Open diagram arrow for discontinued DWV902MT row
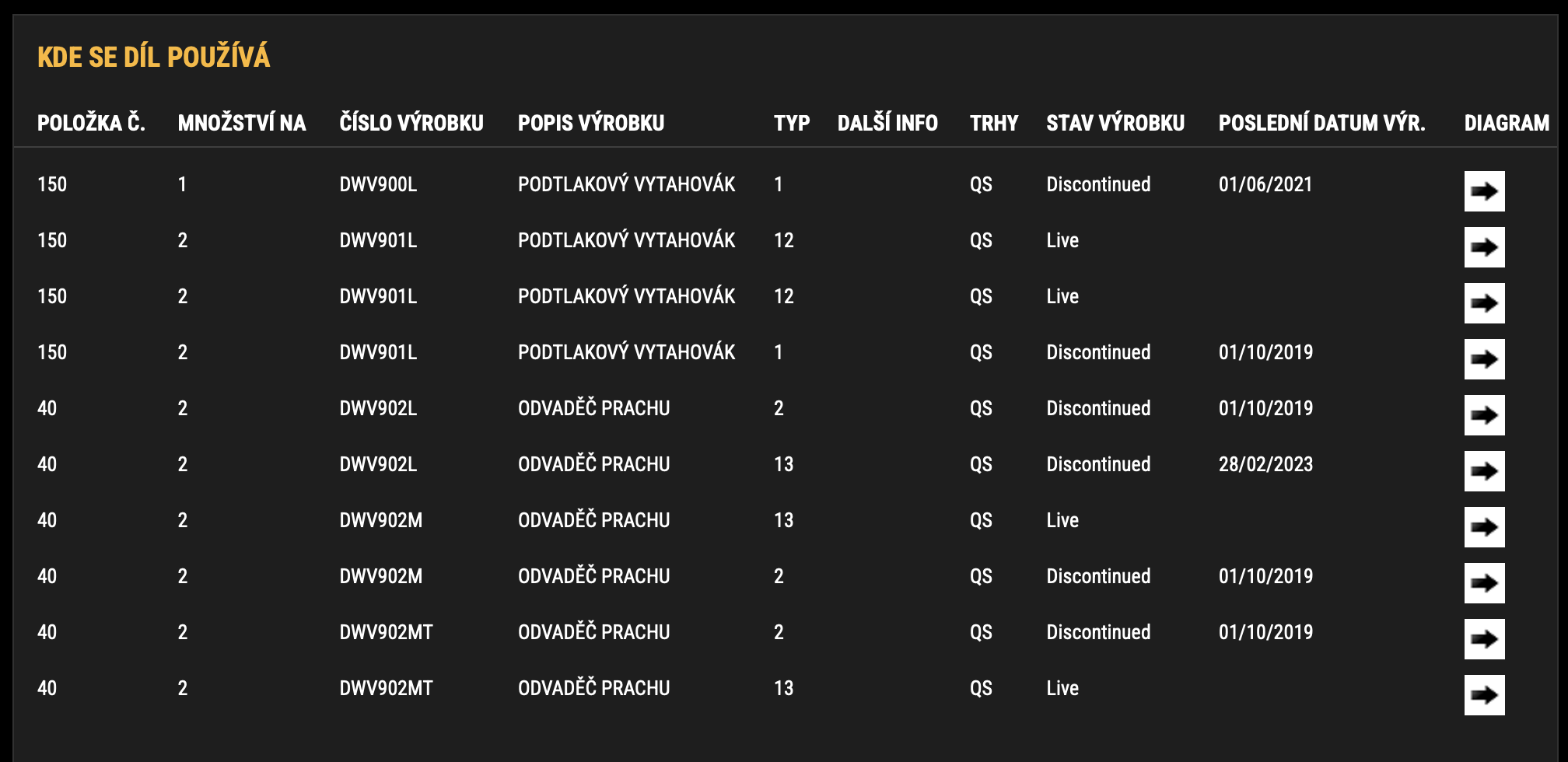 tap(1484, 639)
